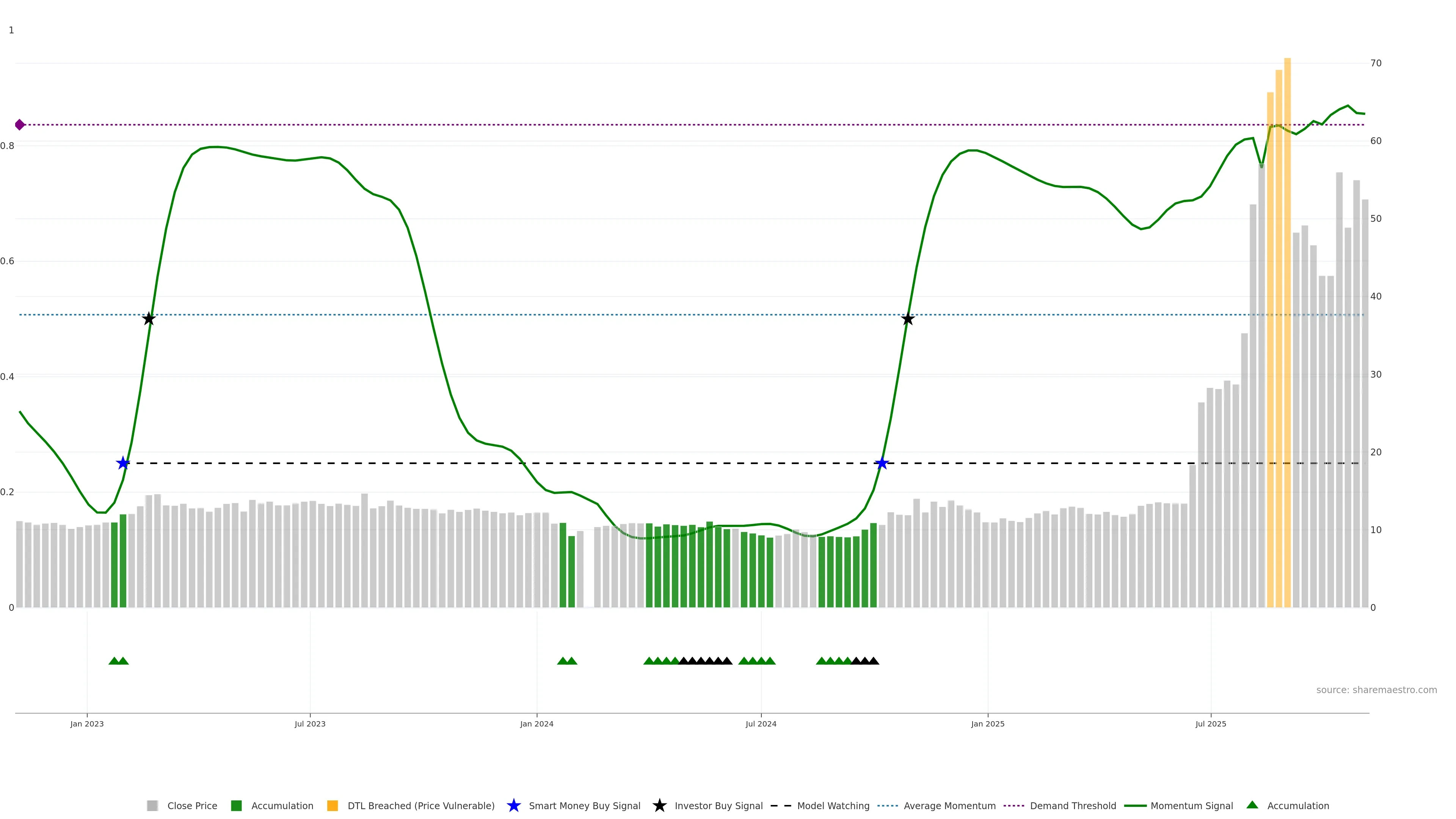Click the black star icon in the legend

(x=659, y=805)
